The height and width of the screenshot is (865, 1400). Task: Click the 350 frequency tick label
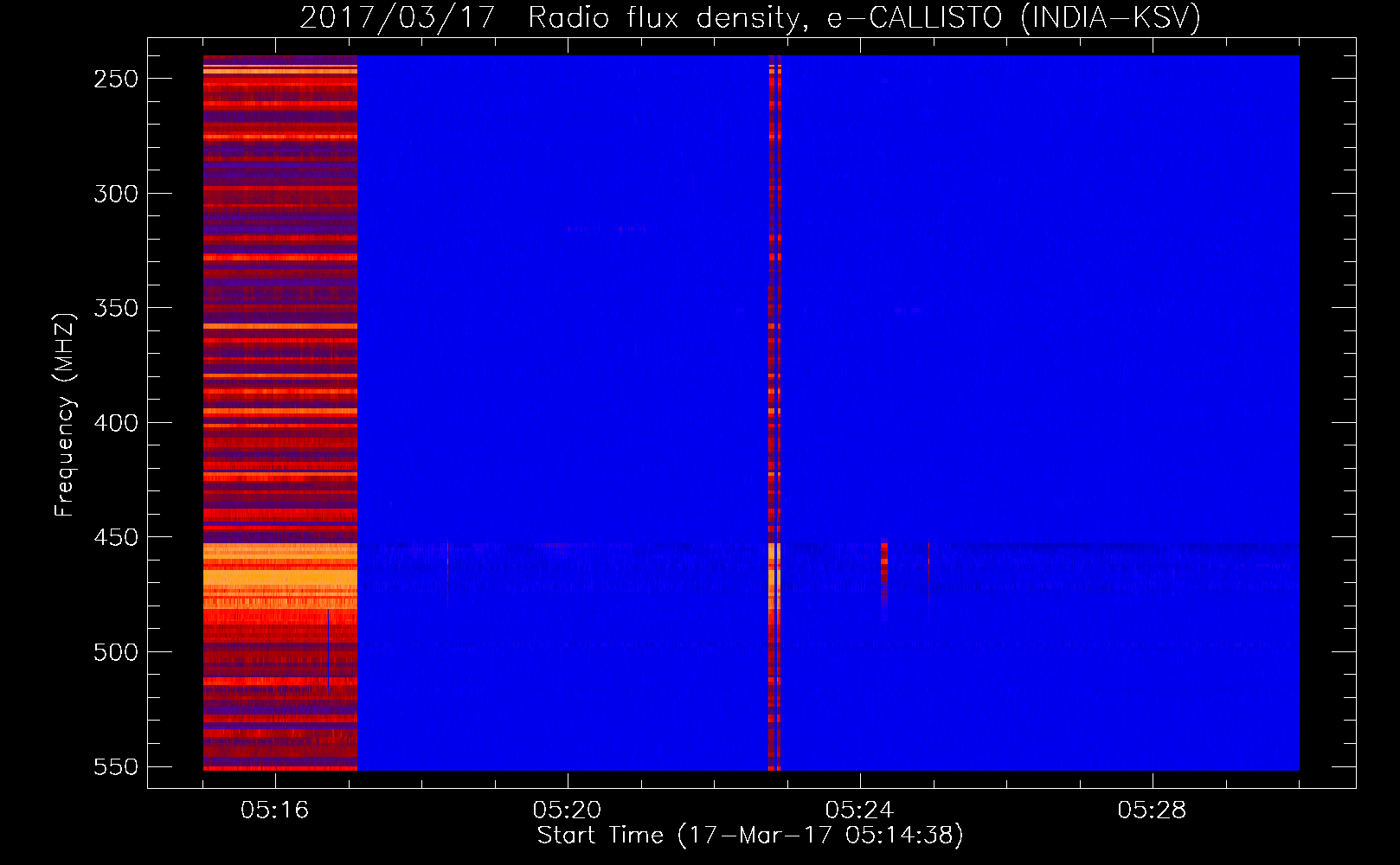tap(116, 308)
